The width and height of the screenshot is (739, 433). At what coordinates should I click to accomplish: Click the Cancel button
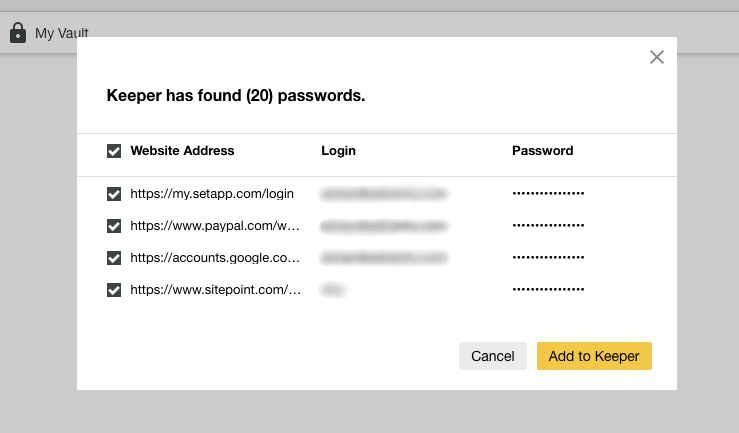[493, 356]
